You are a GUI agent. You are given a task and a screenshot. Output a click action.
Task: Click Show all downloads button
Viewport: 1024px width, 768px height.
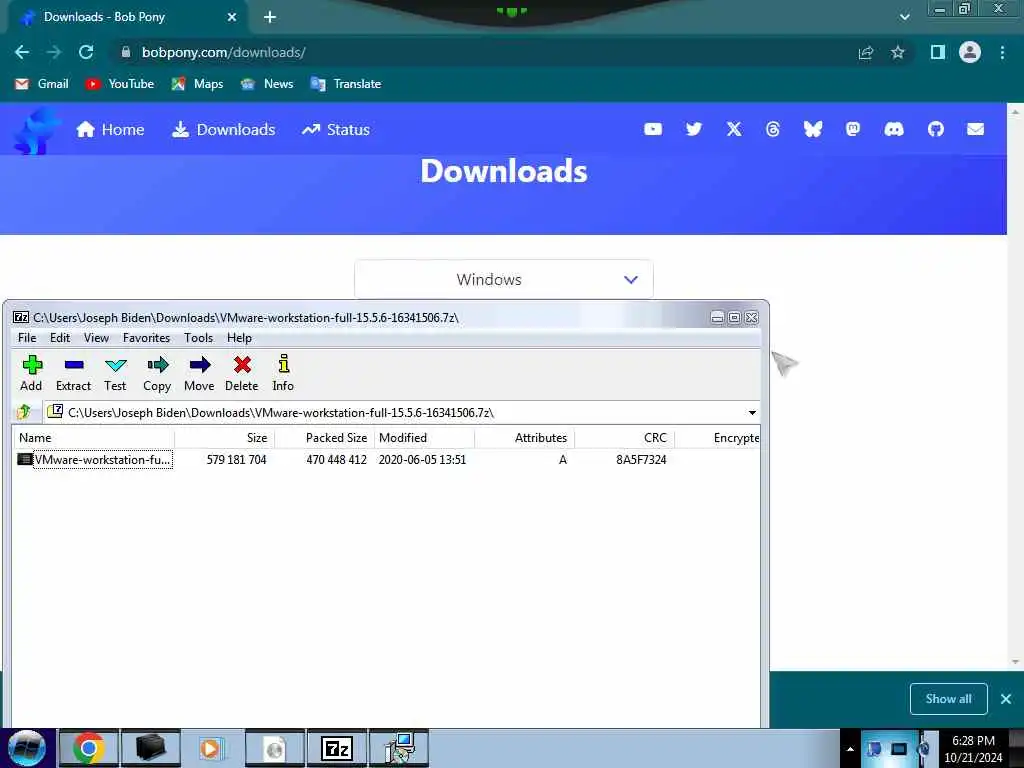pyautogui.click(x=948, y=699)
